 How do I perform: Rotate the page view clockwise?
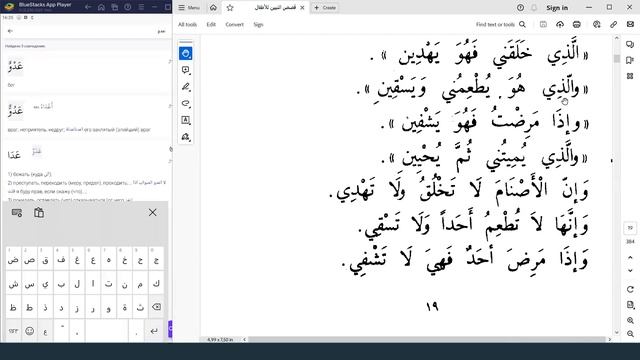(630, 289)
